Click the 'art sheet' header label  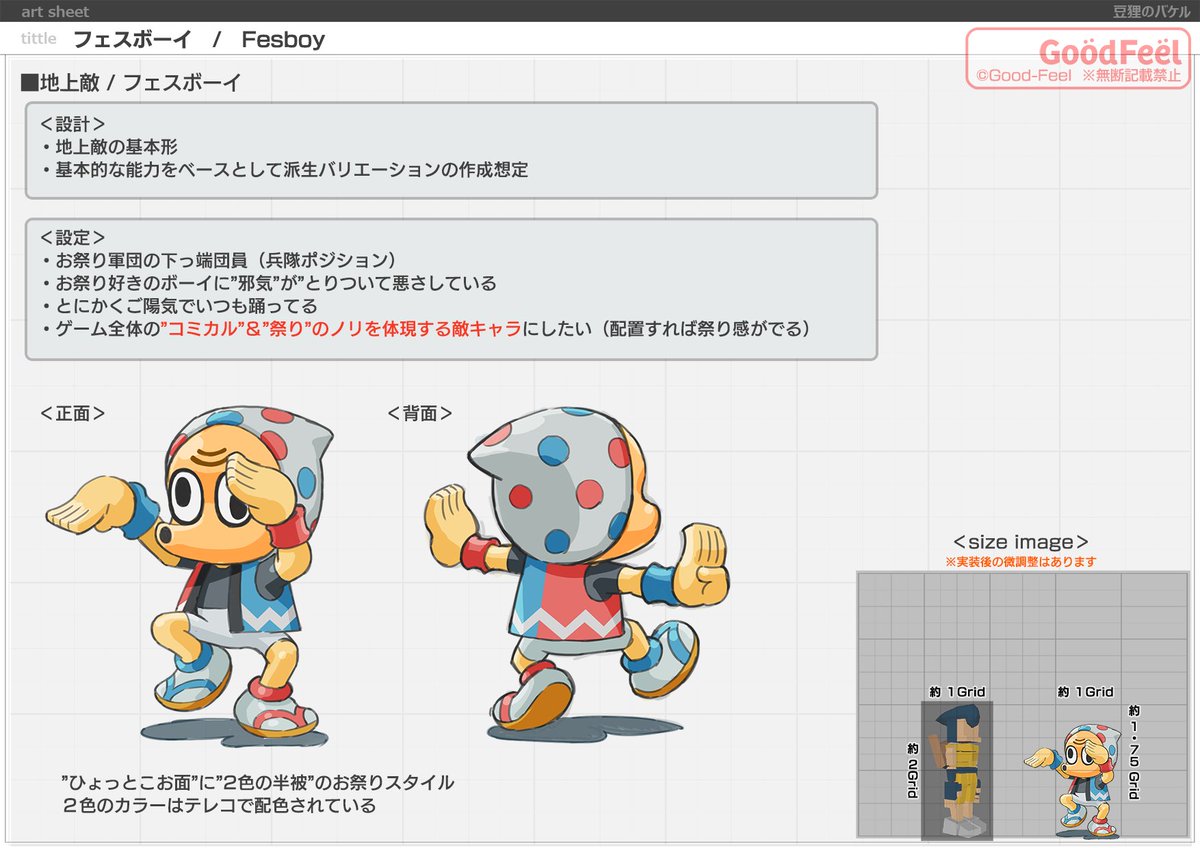coord(55,12)
